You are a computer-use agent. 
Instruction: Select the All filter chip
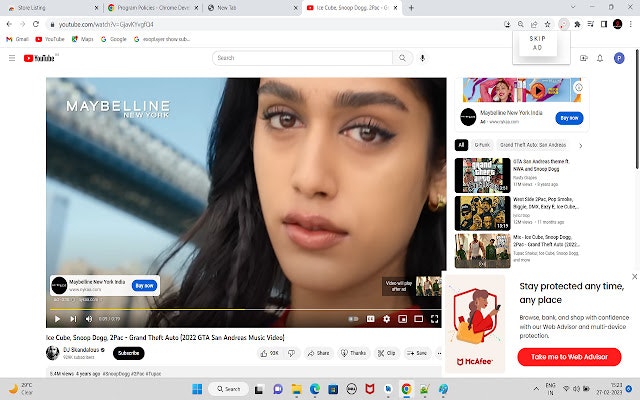461,145
